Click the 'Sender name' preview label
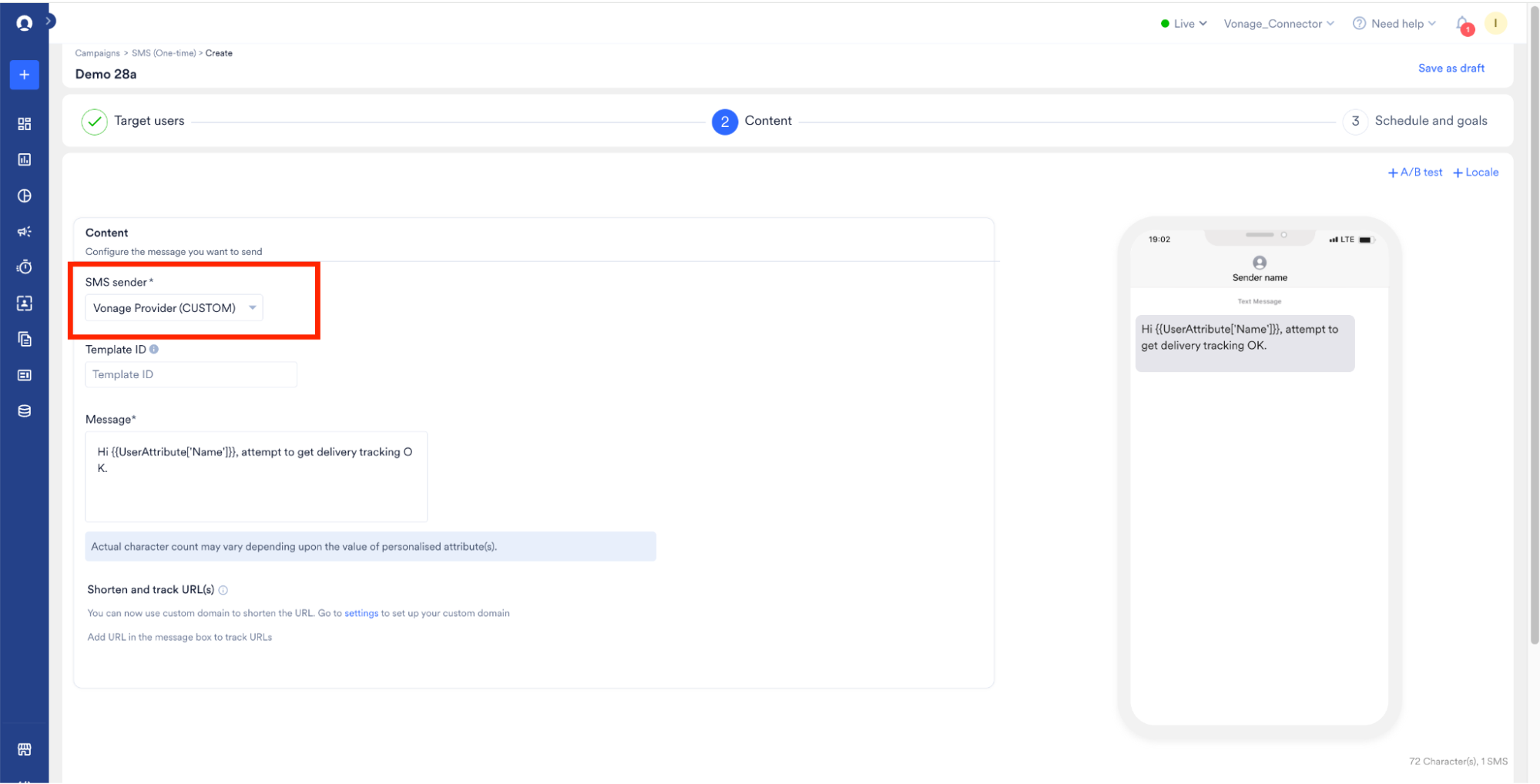 tap(1260, 278)
